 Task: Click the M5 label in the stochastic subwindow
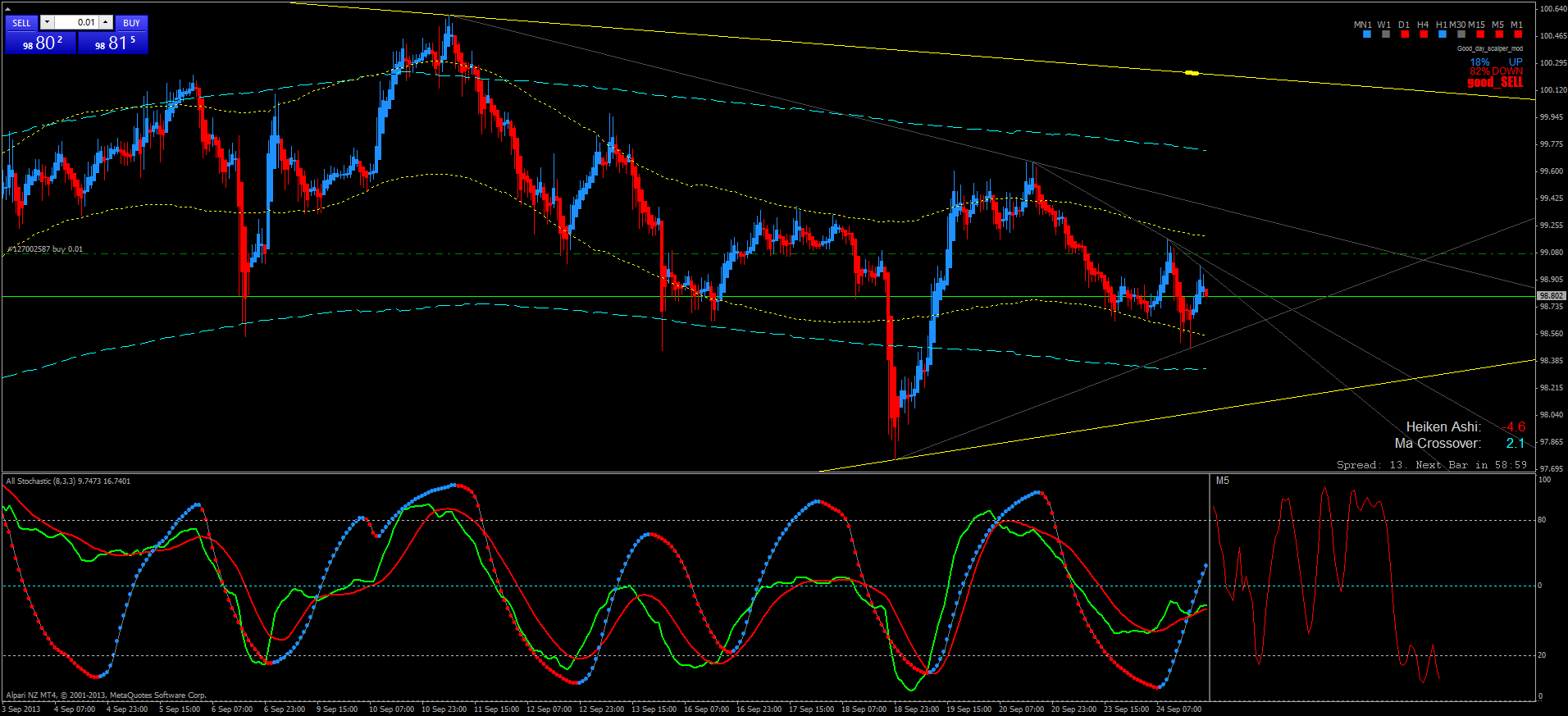point(1223,481)
